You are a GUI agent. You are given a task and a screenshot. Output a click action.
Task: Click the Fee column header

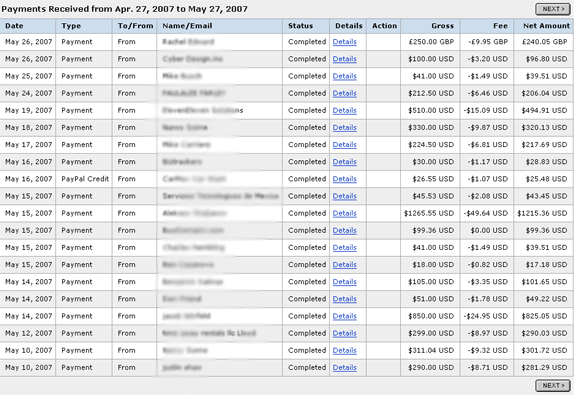(x=487, y=26)
